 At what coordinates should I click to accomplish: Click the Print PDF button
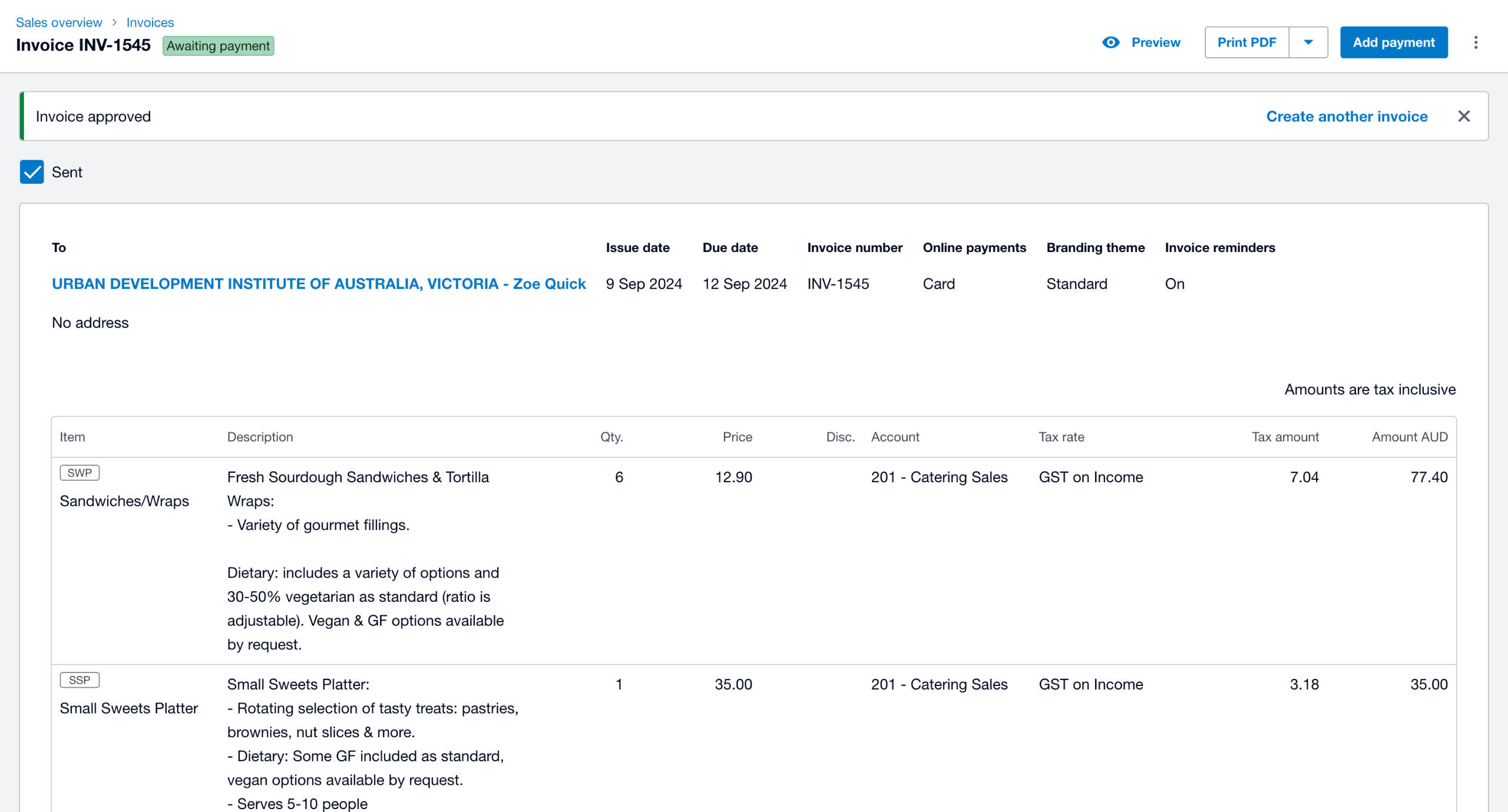[x=1246, y=42]
